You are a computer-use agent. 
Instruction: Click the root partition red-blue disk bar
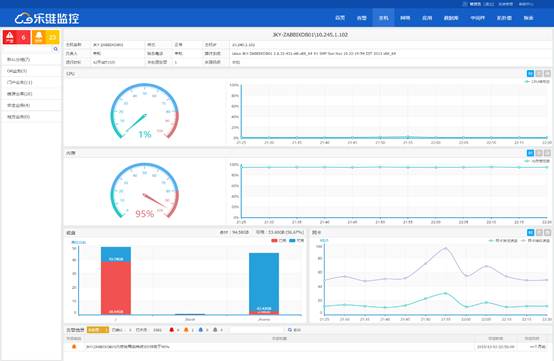[116, 280]
